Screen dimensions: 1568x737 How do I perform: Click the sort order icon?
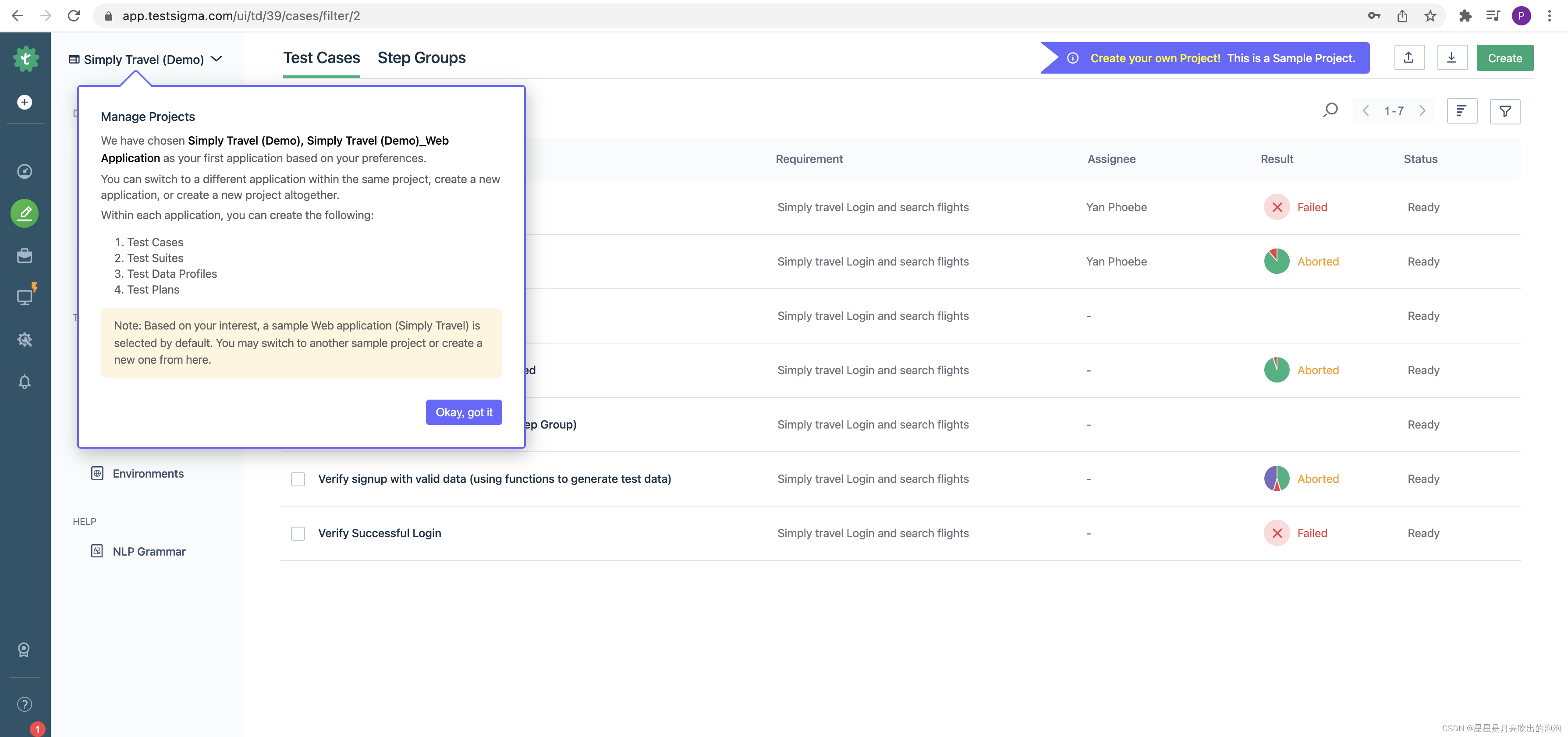[1461, 111]
